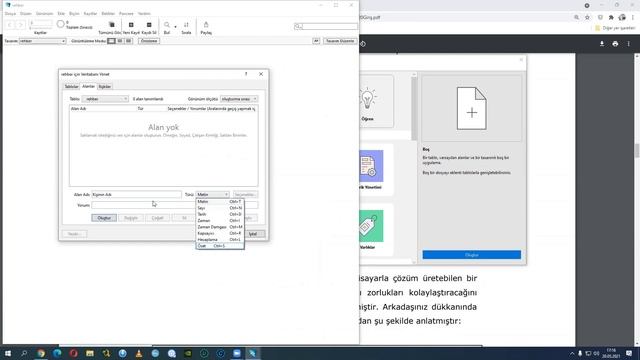This screenshot has height=360, width=640.
Task: Click the record number field in toolbar
Action: coord(40,23)
